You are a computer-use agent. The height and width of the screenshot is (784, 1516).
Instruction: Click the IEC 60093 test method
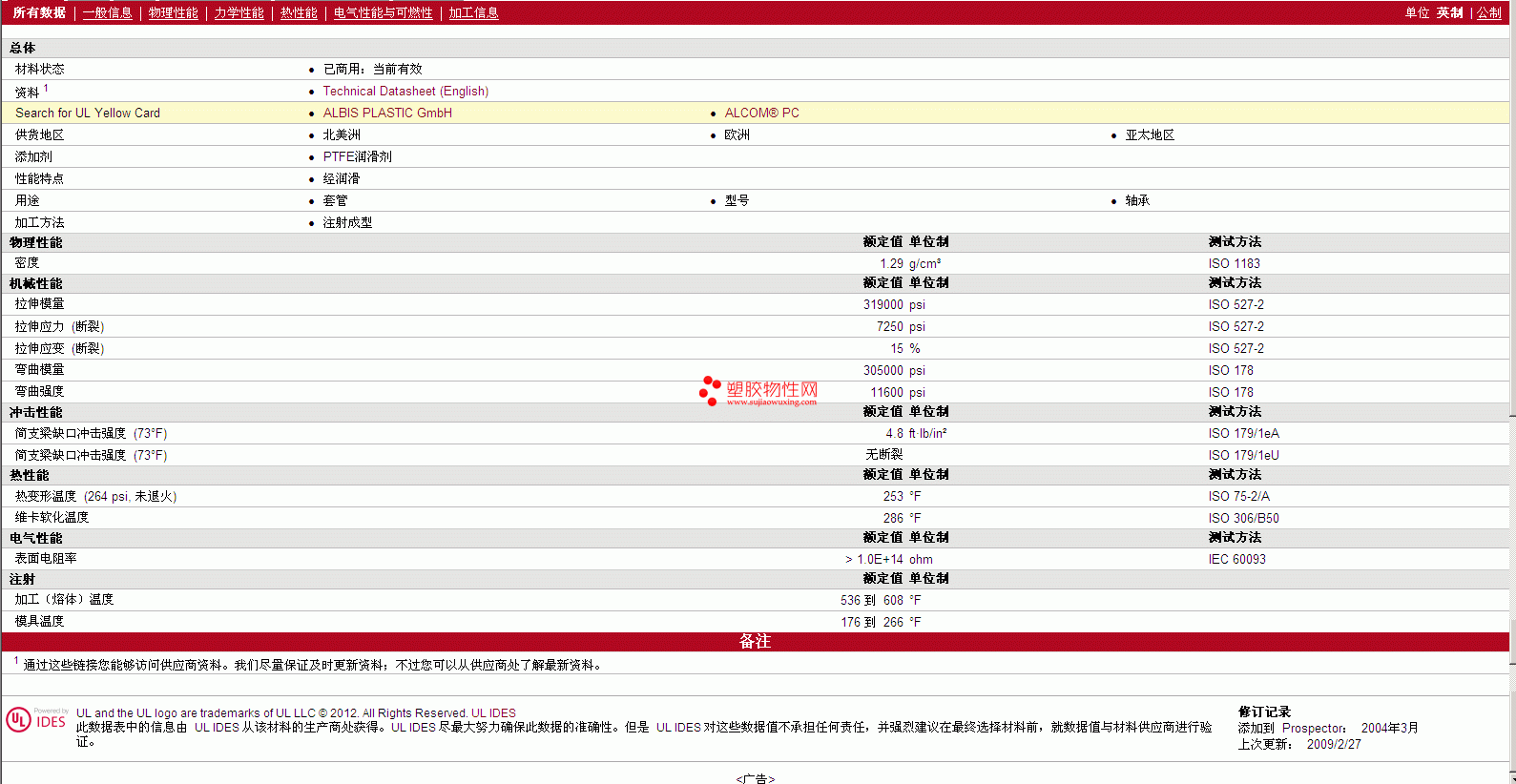click(1237, 560)
